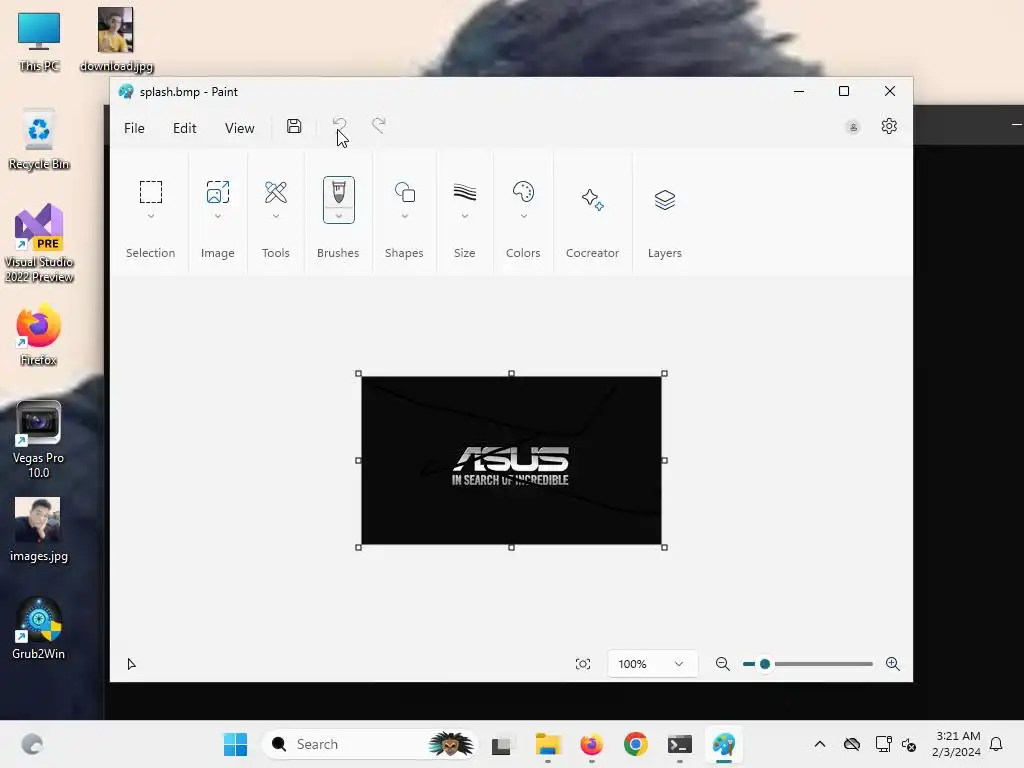Expand the Size options chevron
The image size is (1024, 768).
[465, 216]
